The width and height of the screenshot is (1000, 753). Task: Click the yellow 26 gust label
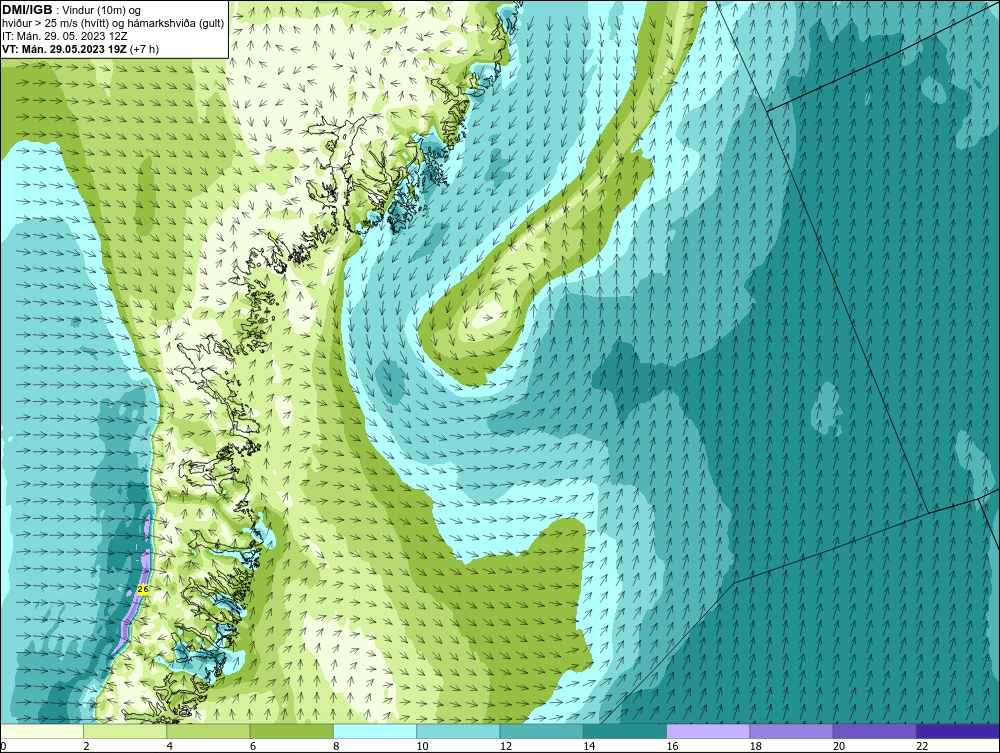143,590
